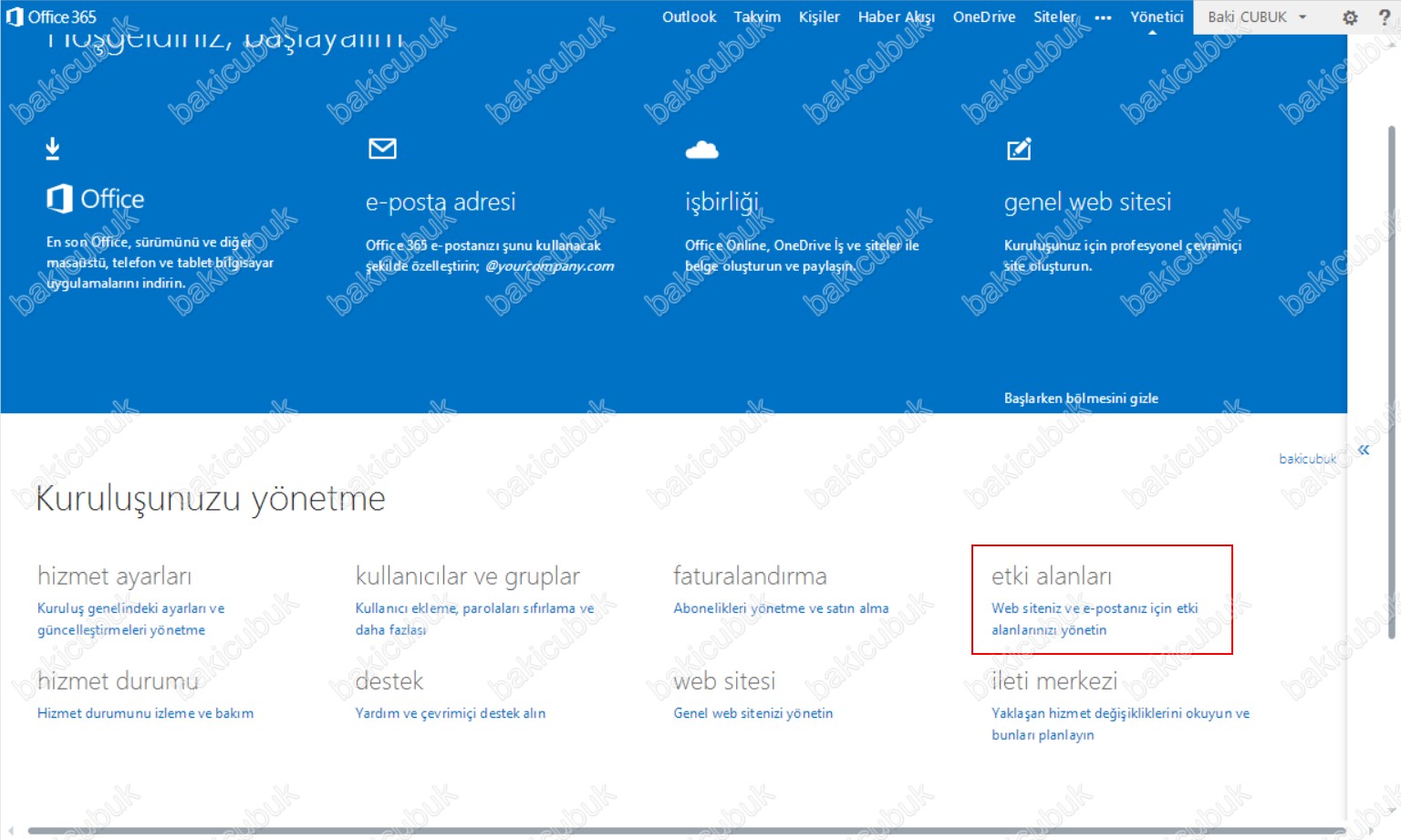Viewport: 1401px width, 840px height.
Task: Open hizmet durumu section
Action: (x=118, y=681)
